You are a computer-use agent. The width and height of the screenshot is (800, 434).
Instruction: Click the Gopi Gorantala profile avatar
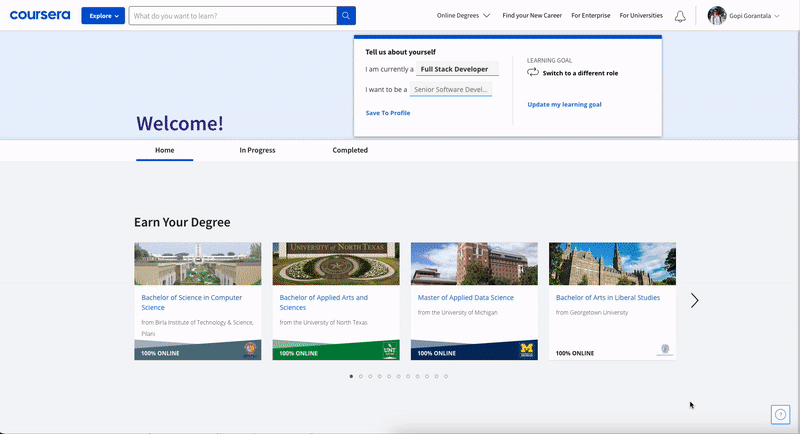pos(717,16)
